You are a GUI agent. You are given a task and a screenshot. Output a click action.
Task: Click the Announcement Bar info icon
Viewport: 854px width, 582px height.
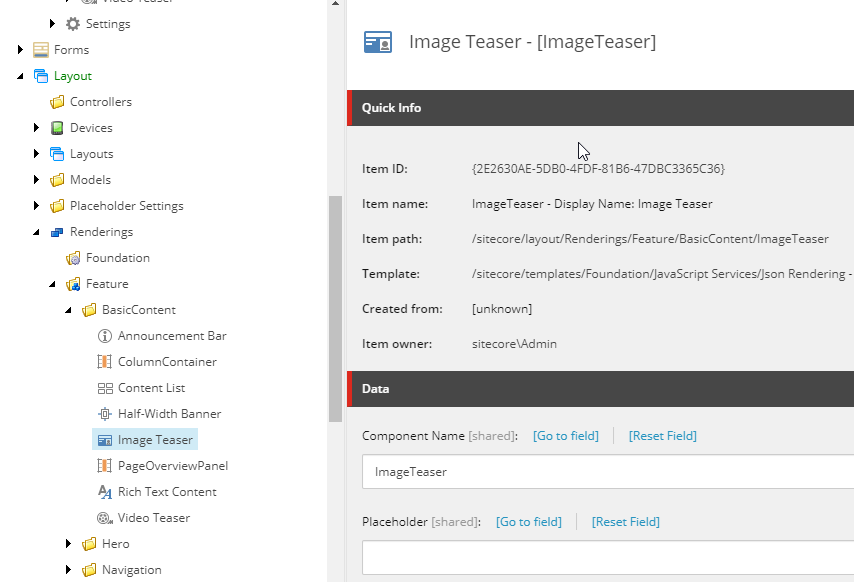(105, 336)
